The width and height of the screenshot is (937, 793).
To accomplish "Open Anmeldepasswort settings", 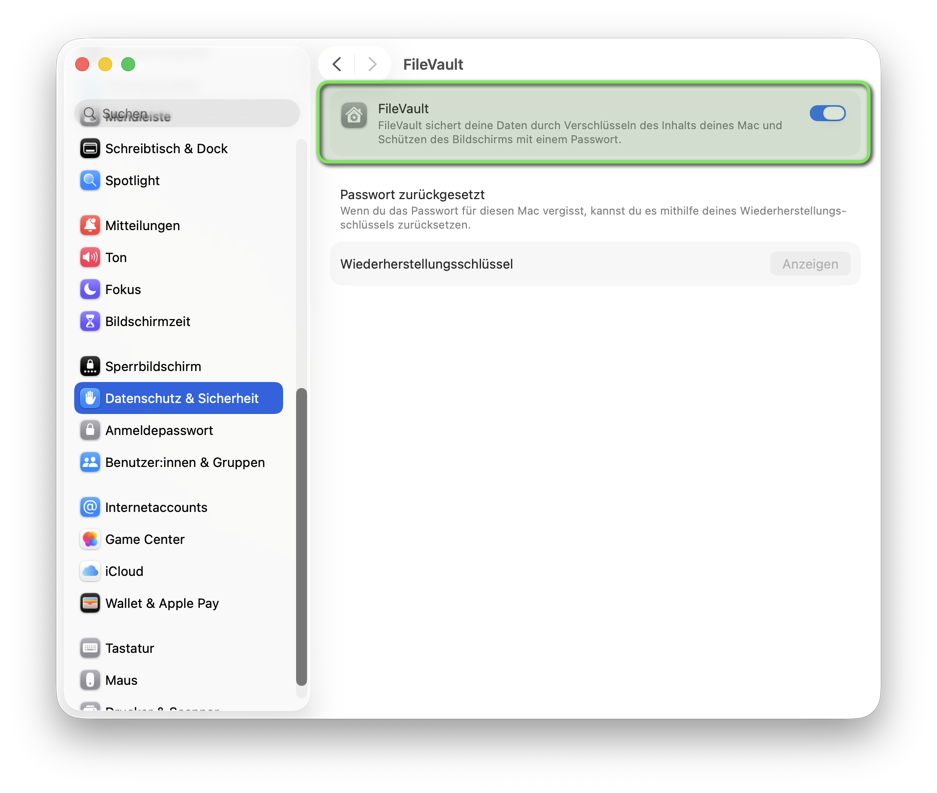I will point(158,430).
